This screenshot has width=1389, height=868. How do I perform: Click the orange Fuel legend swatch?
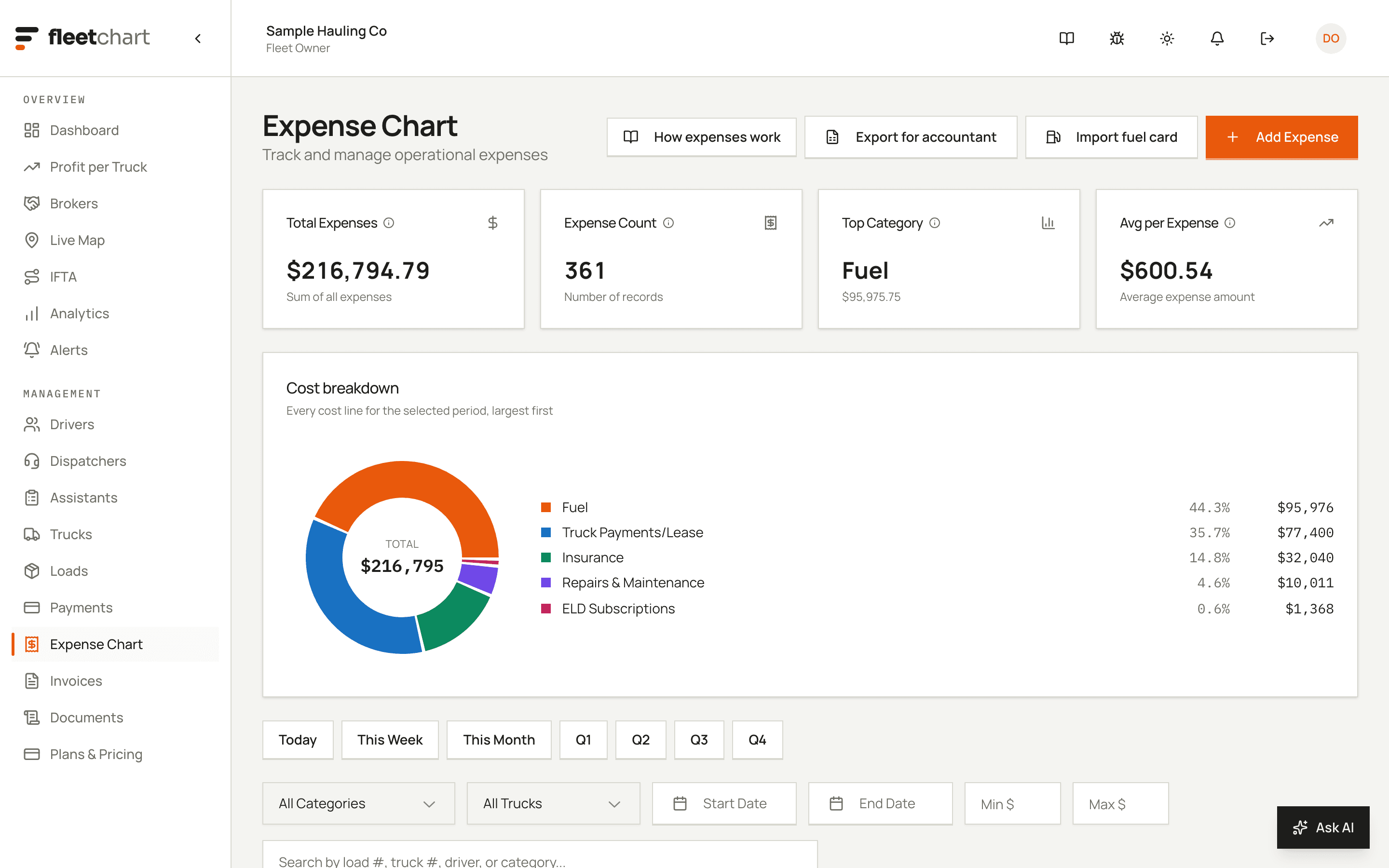point(546,507)
